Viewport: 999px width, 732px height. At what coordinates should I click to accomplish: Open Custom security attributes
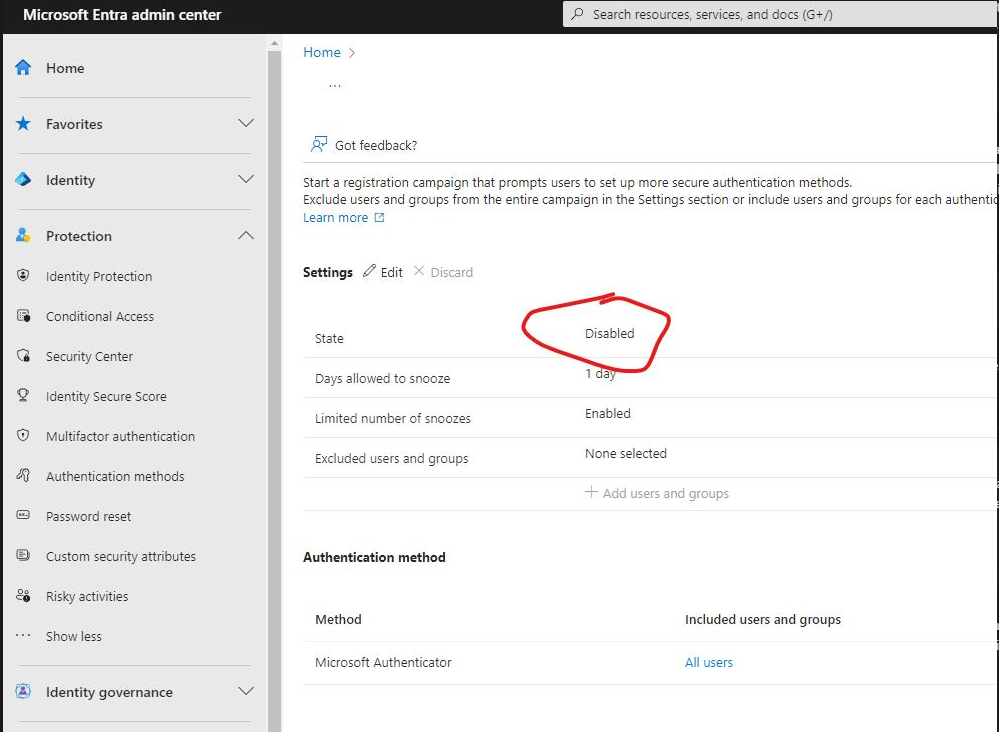[121, 556]
